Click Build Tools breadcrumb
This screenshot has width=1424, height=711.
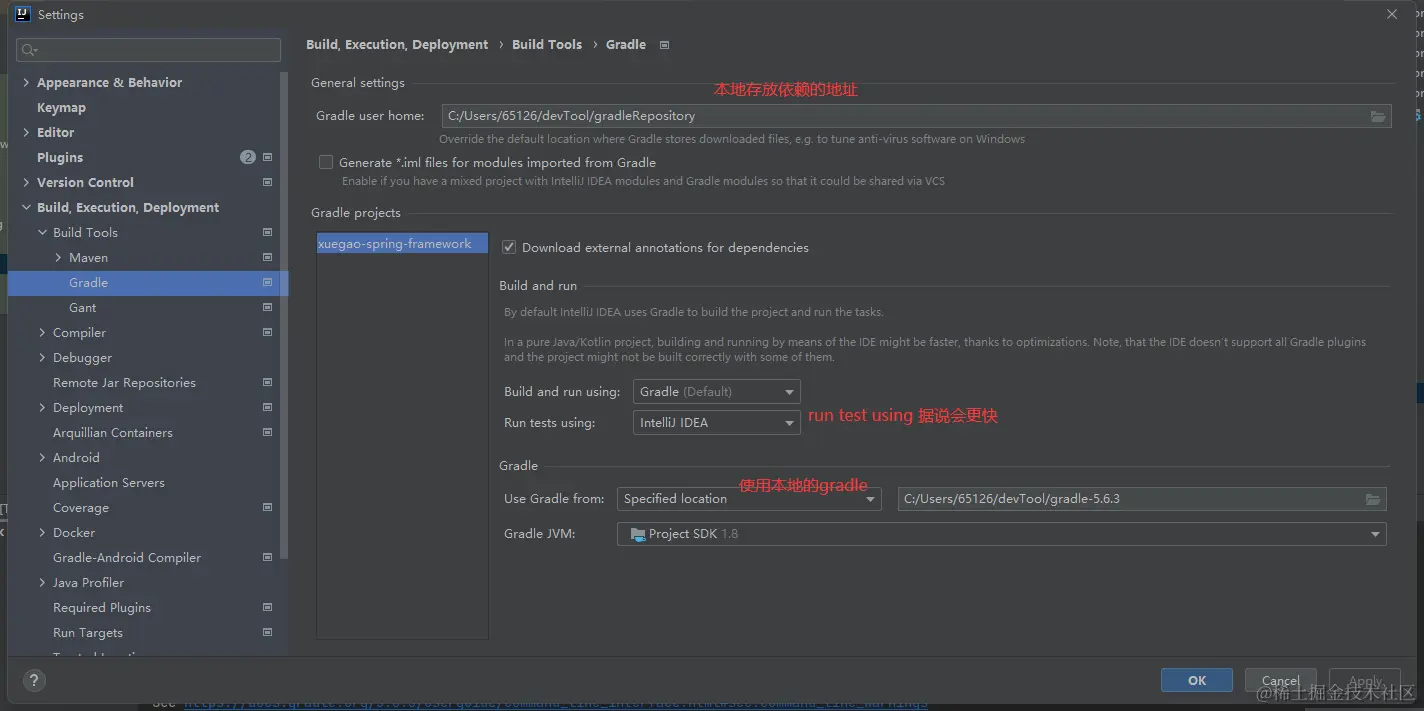click(547, 45)
